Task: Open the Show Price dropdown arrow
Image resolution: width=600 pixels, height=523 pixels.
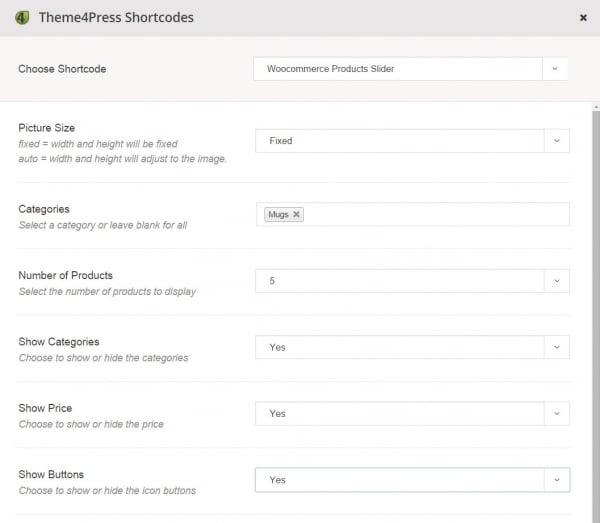Action: pos(557,414)
